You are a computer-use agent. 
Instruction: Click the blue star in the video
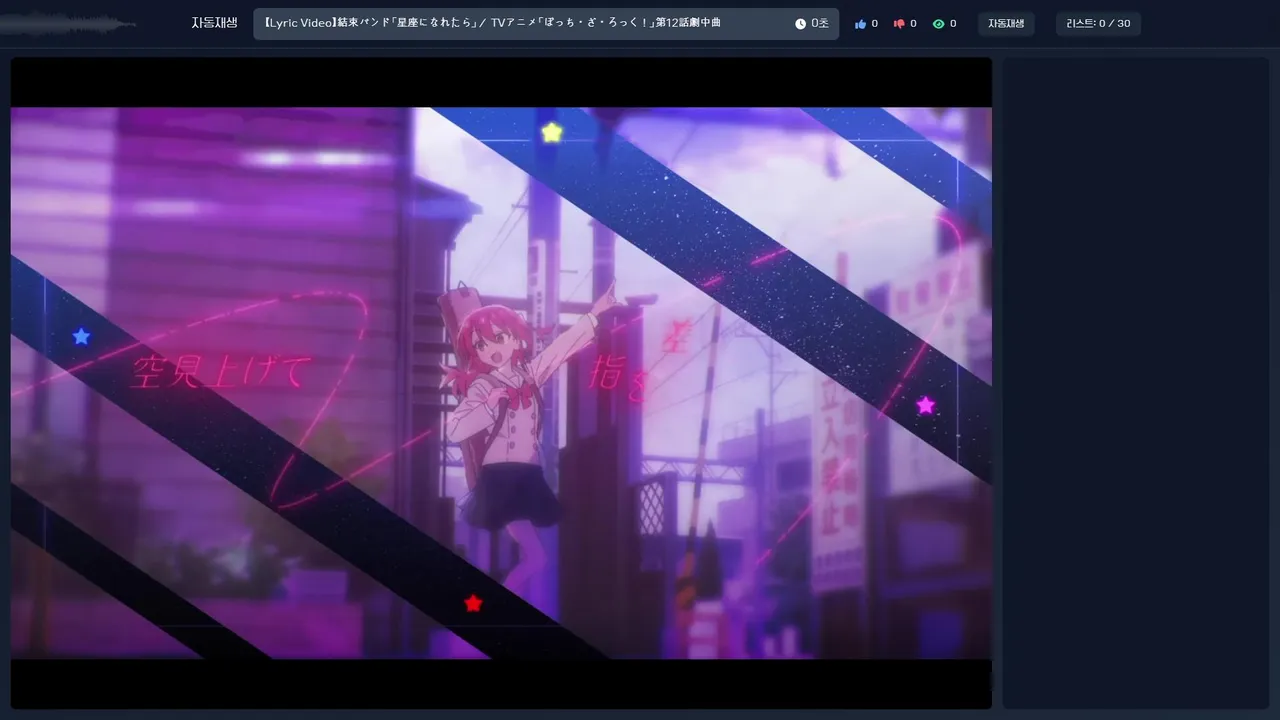coord(81,337)
